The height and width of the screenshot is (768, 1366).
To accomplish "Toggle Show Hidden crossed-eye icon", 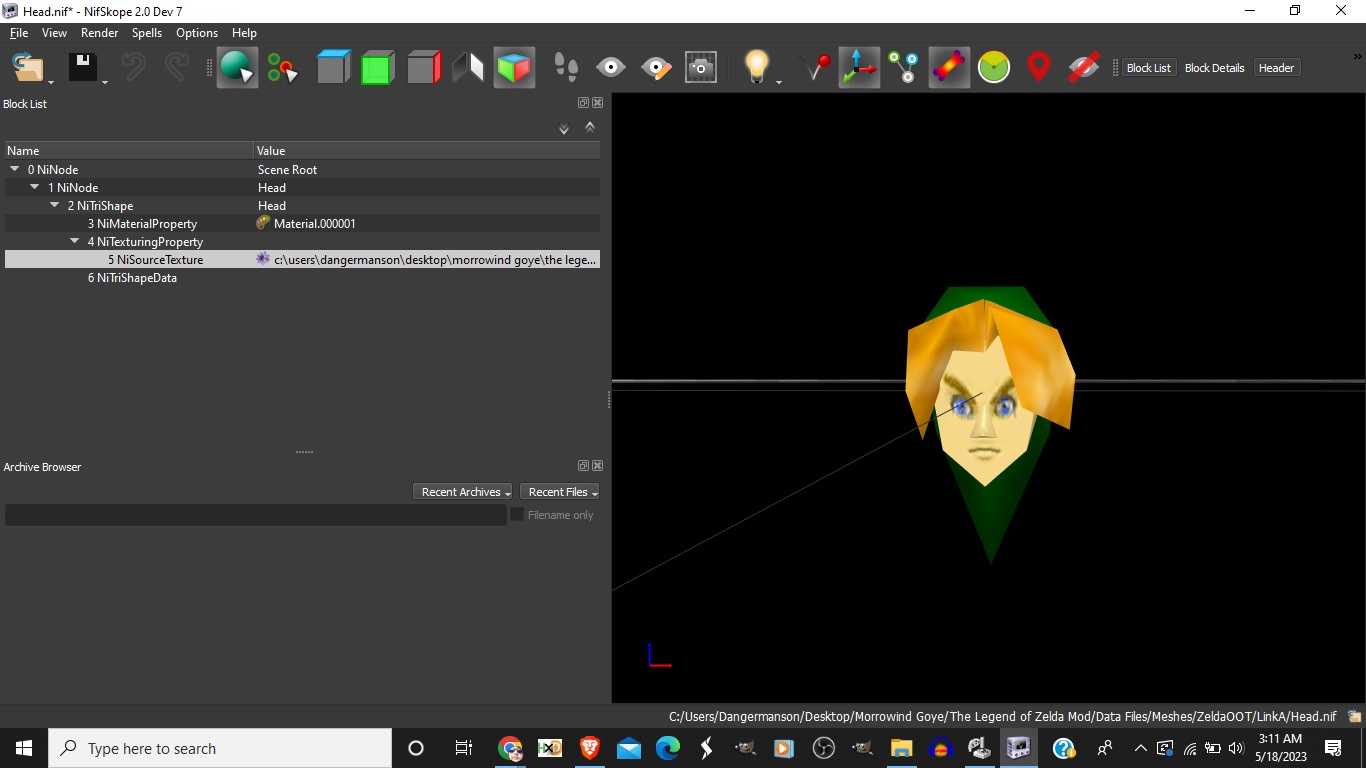I will (1084, 68).
